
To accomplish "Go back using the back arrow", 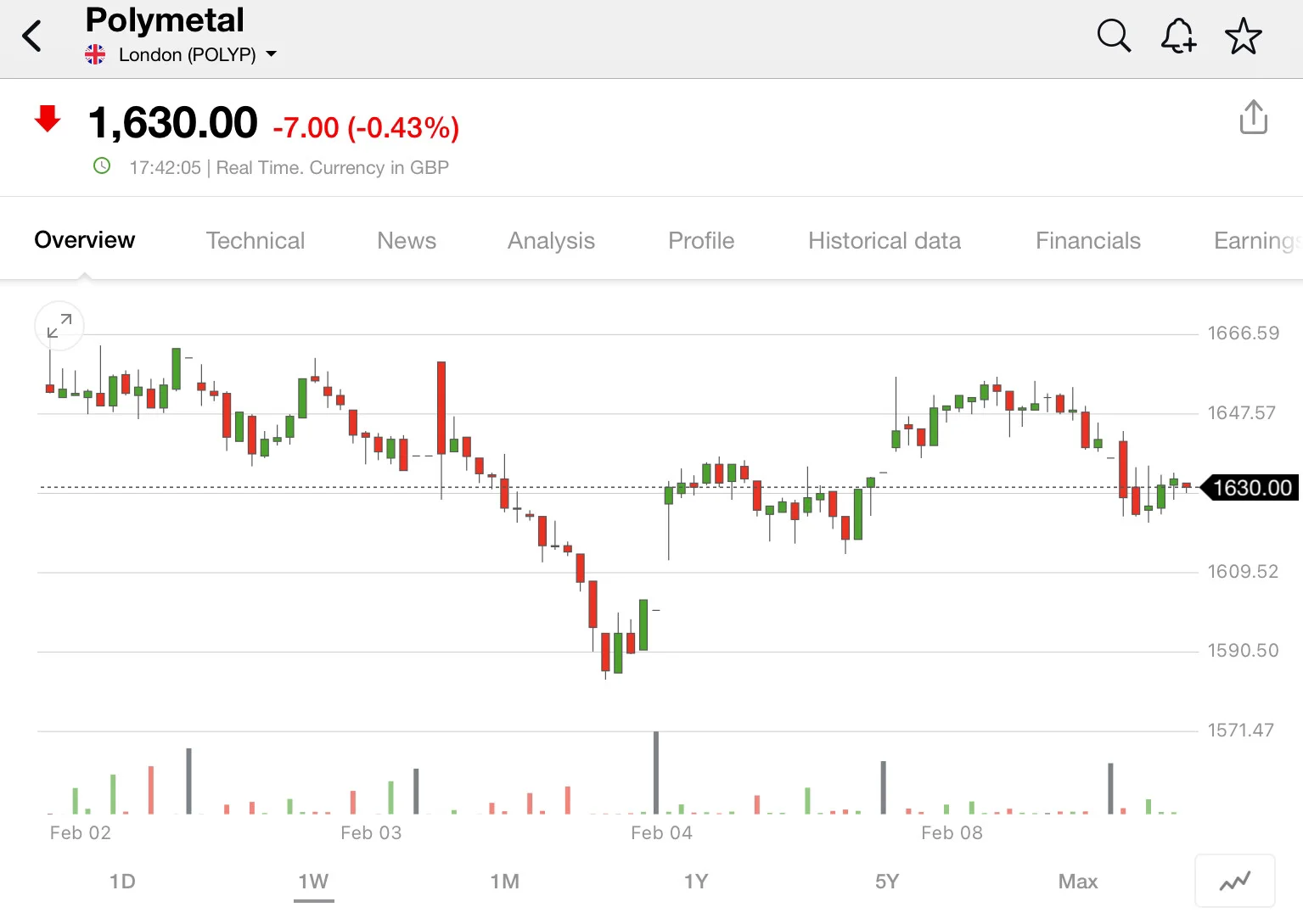I will [32, 36].
